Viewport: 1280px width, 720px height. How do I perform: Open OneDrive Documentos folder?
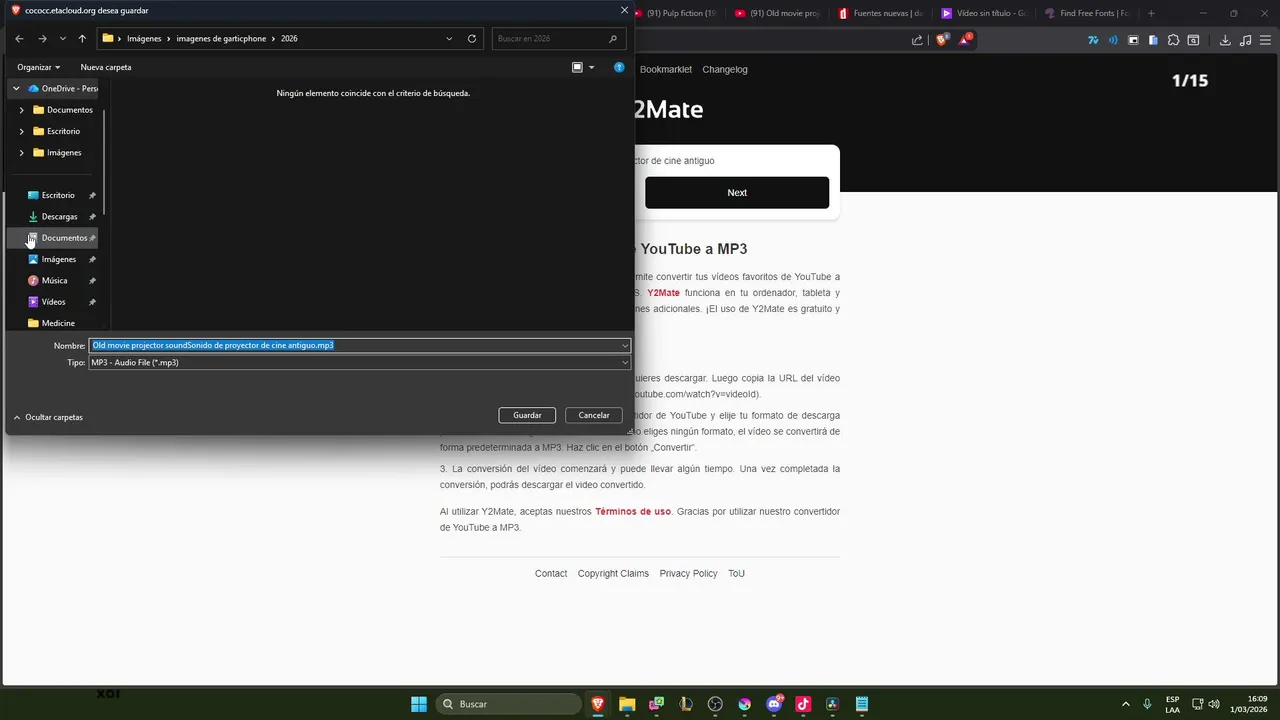coord(63,110)
